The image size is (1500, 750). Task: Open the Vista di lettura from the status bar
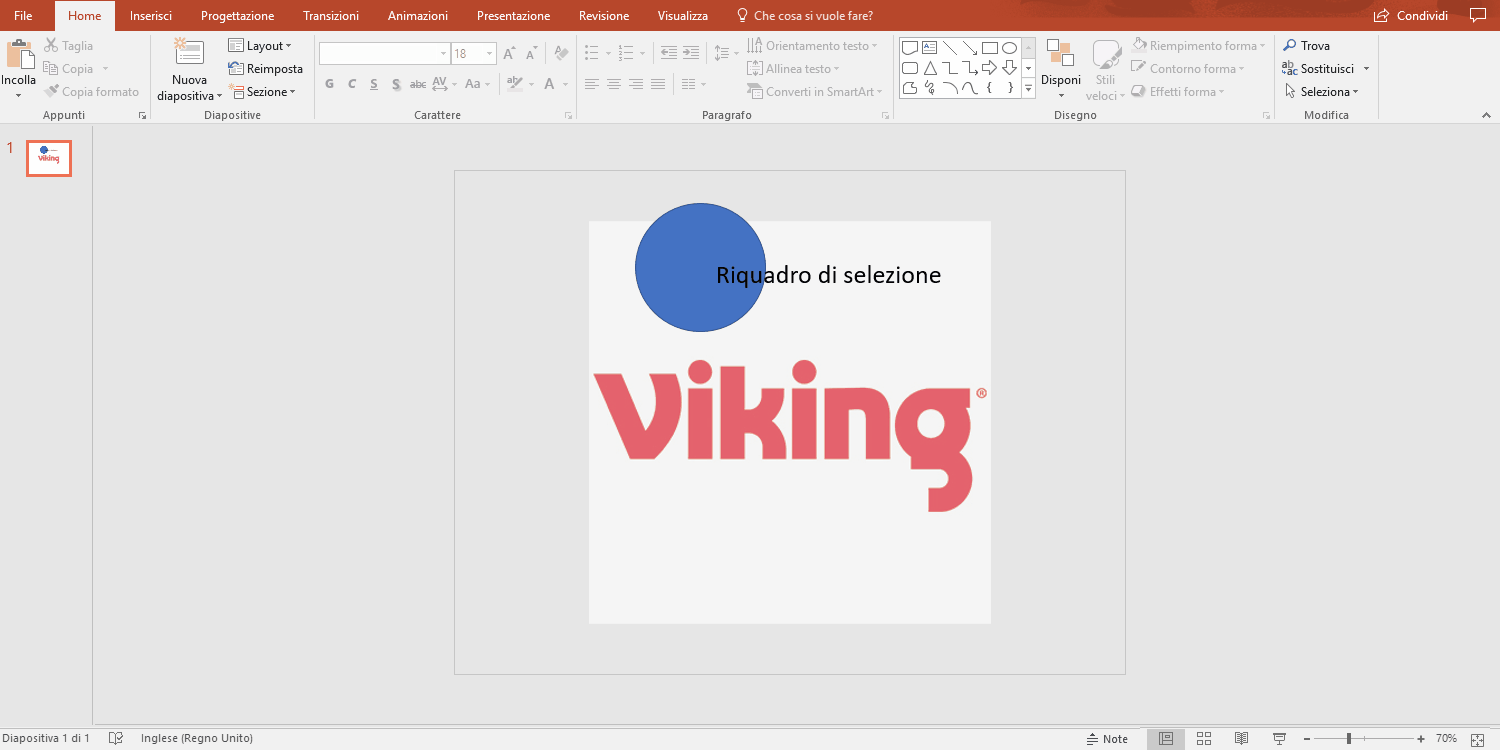(1240, 737)
